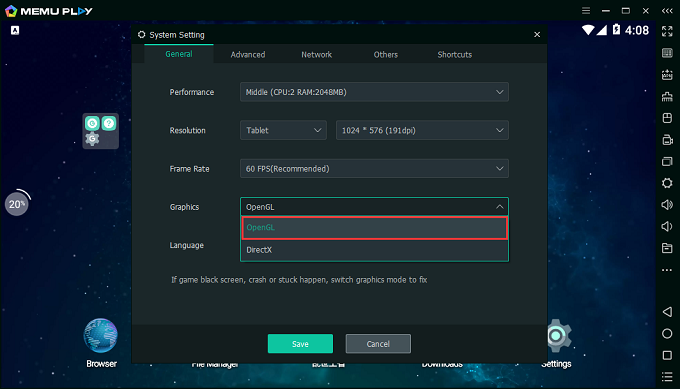Click the Graphics label
Viewport: 680px width, 389px height.
pos(184,207)
